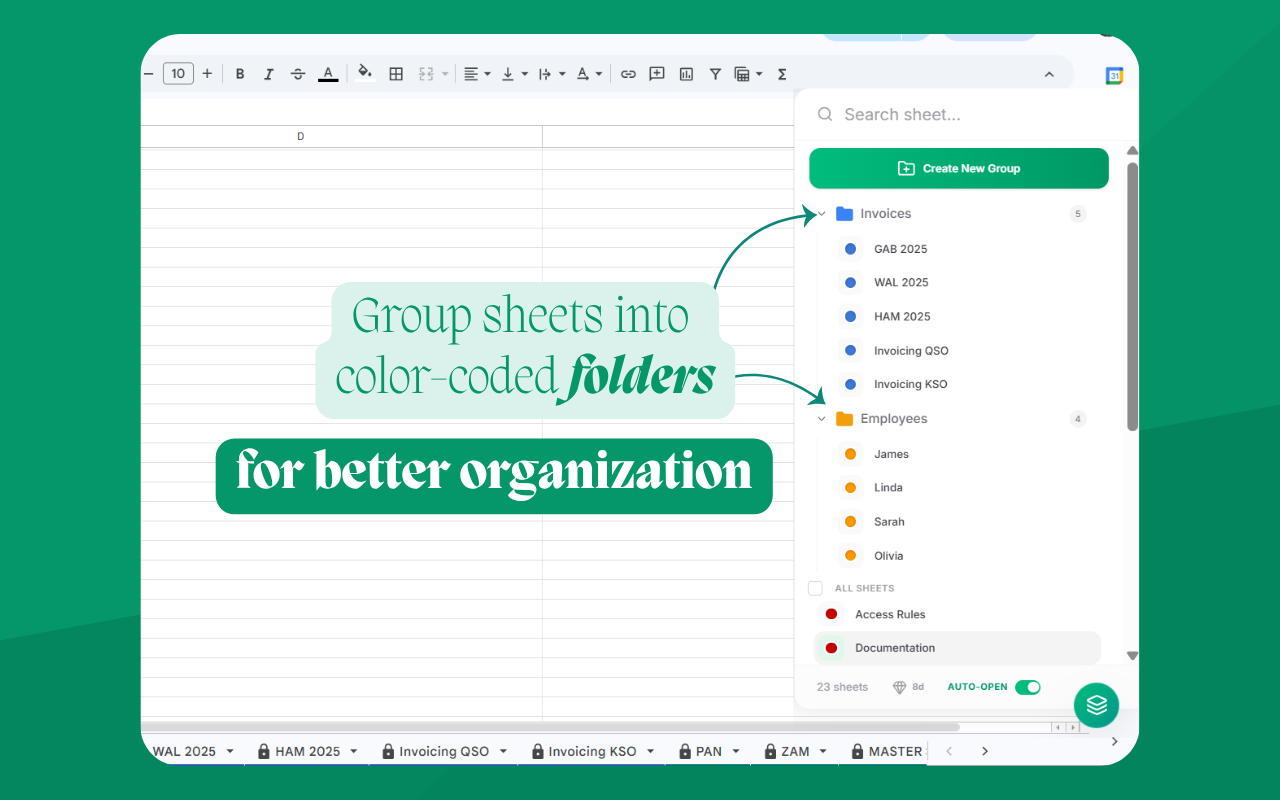Click the red color dot beside Access Rules
Screen dimensions: 1280x800
(x=831, y=614)
